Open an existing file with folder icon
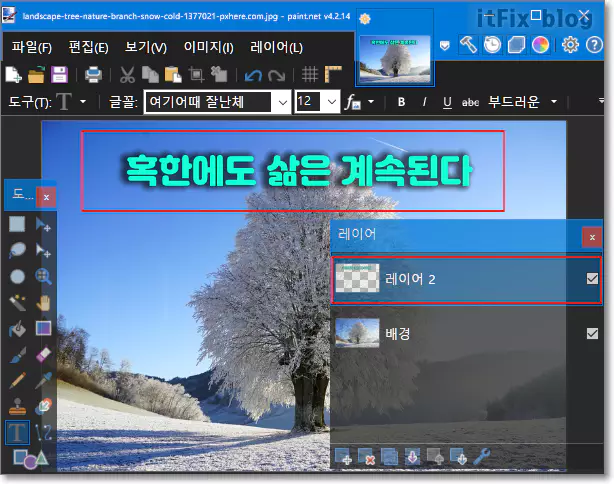614x484 pixels. [x=36, y=74]
